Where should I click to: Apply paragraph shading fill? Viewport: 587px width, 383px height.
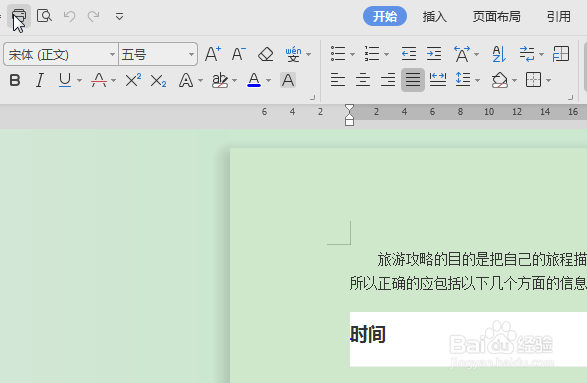[x=499, y=80]
